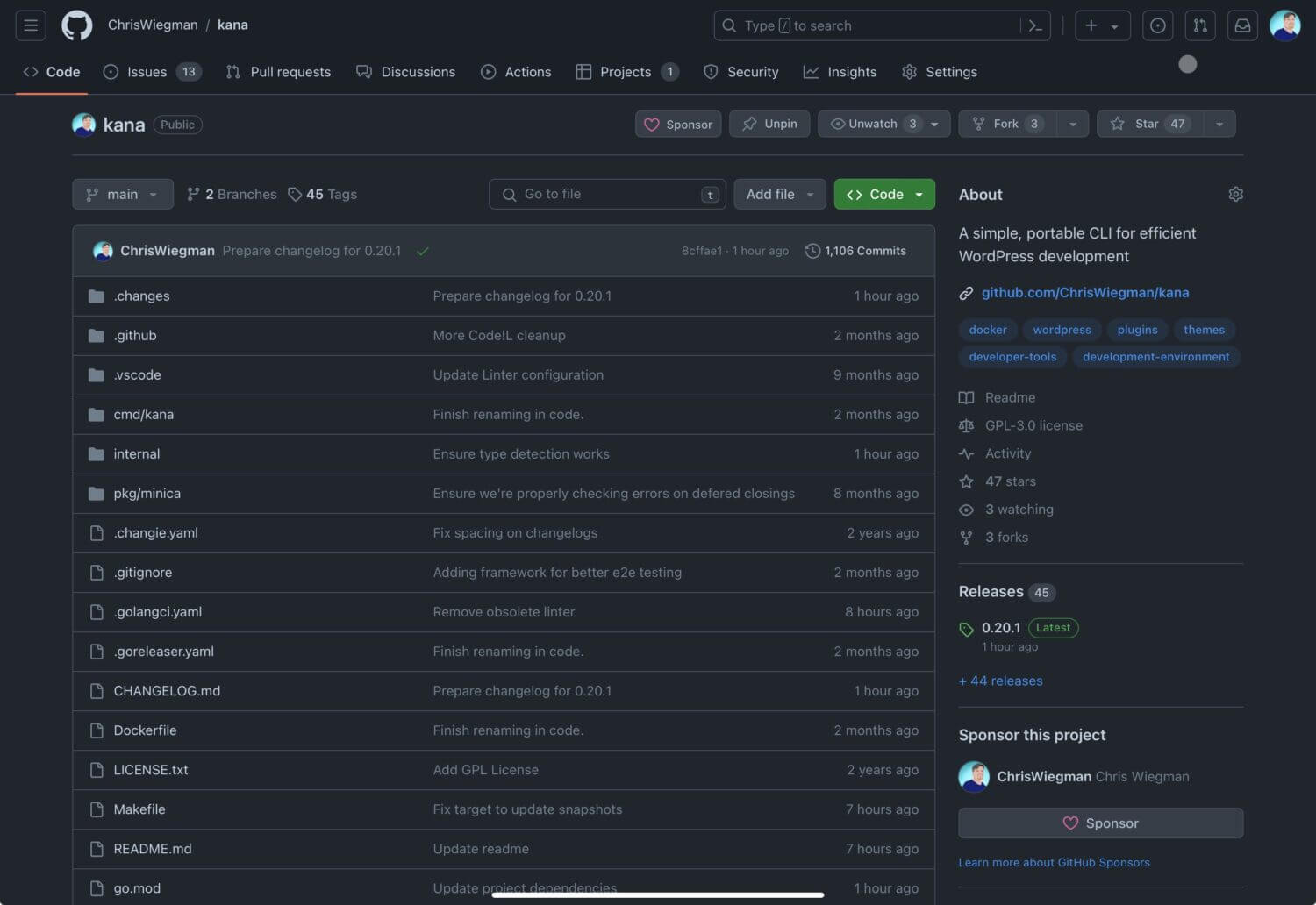
Task: Go to the GitHub homepage logo
Action: click(76, 25)
